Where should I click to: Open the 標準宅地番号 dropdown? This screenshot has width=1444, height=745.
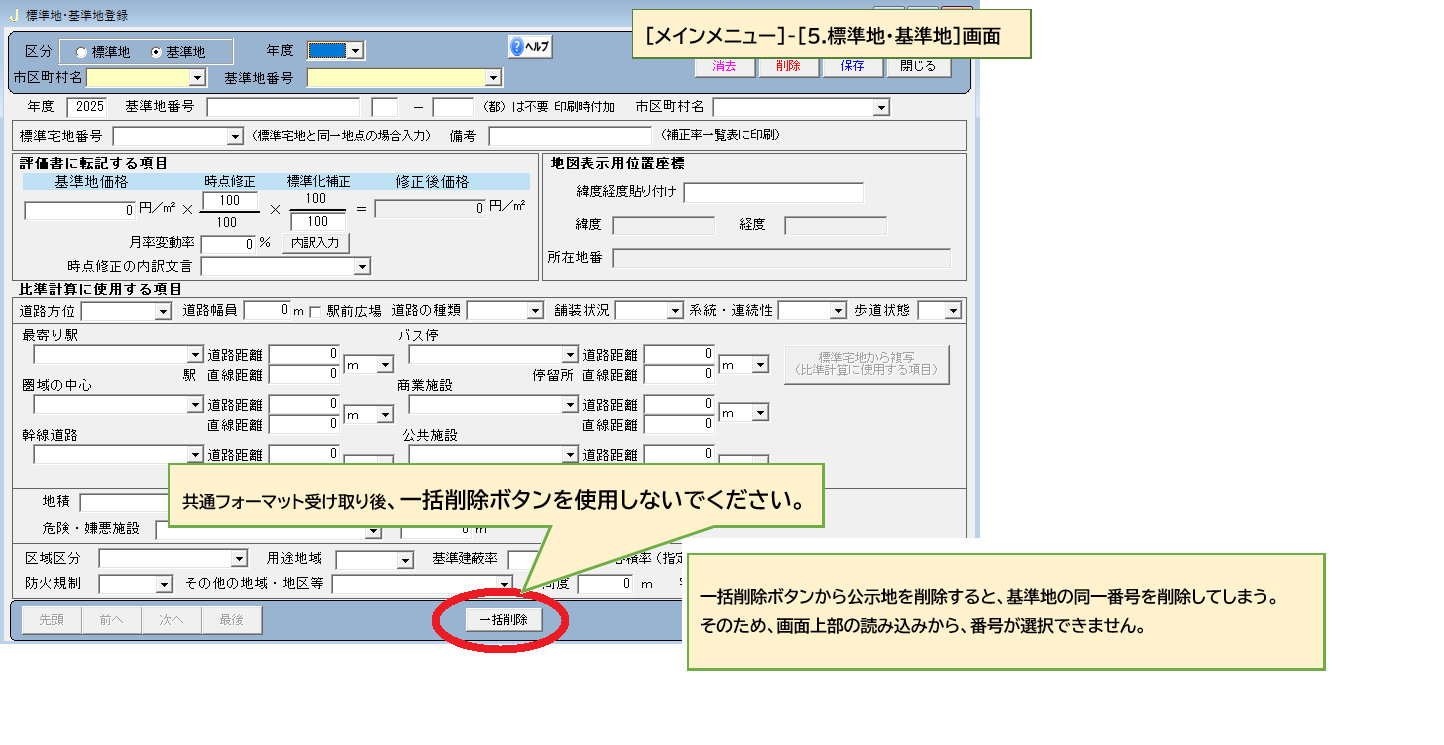coord(235,136)
